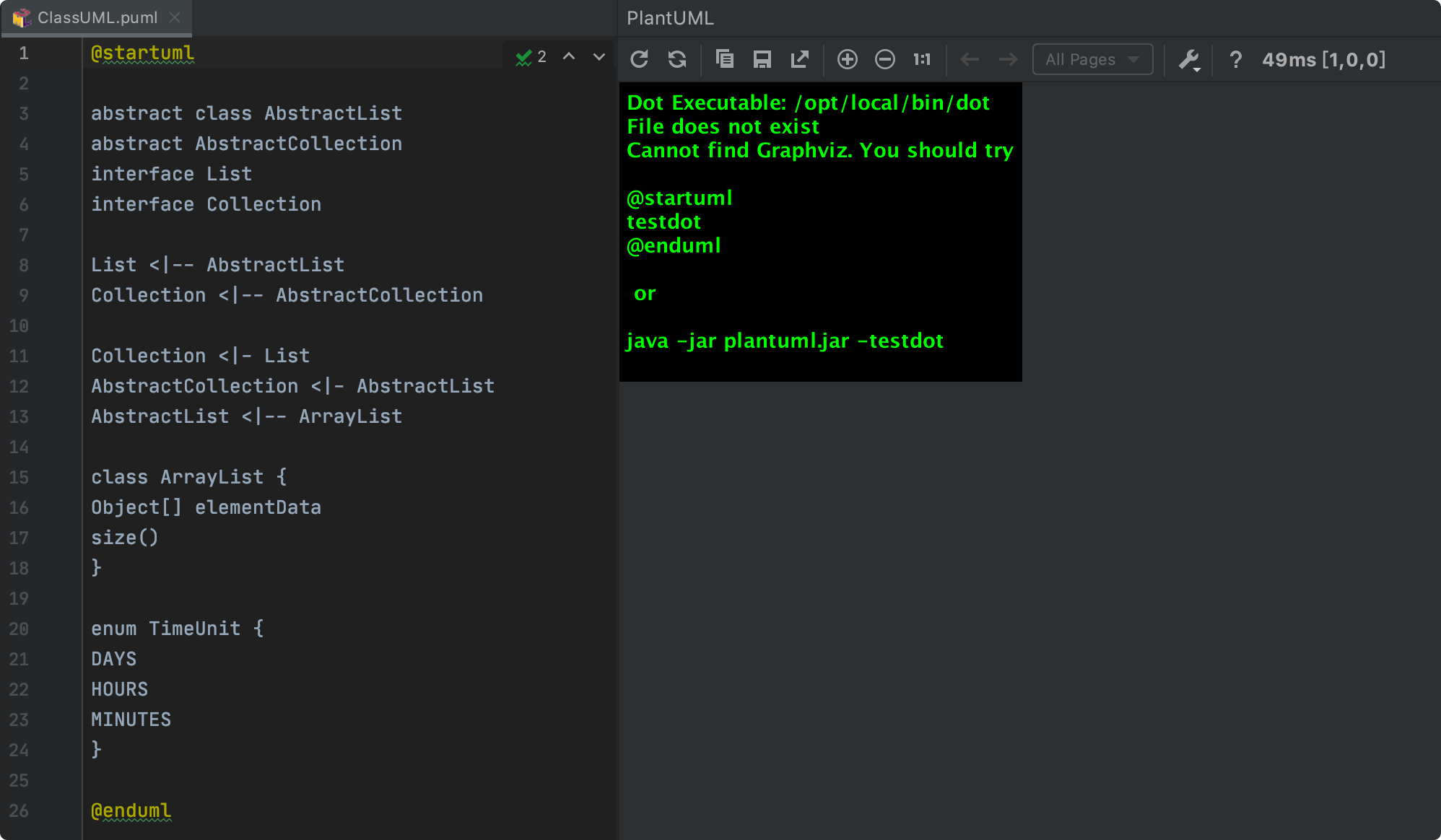Click the render time 49ms [1,0,0] label

pyautogui.click(x=1323, y=59)
